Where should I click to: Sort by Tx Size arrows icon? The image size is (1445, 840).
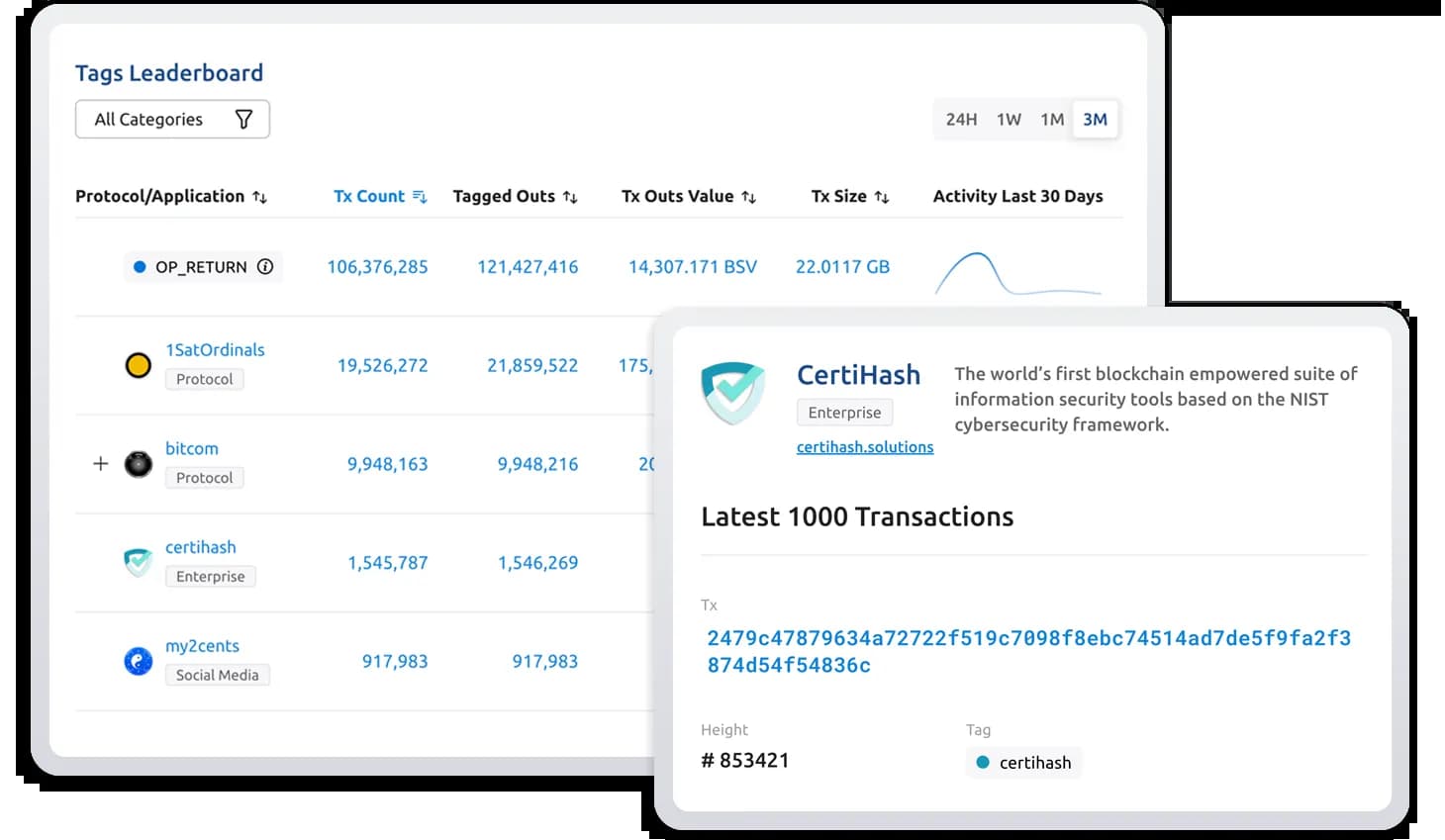(882, 197)
